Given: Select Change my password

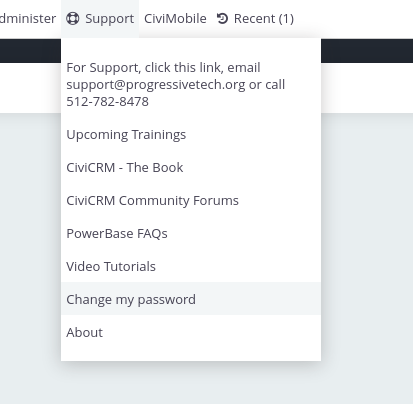Looking at the screenshot, I should pos(191,299).
